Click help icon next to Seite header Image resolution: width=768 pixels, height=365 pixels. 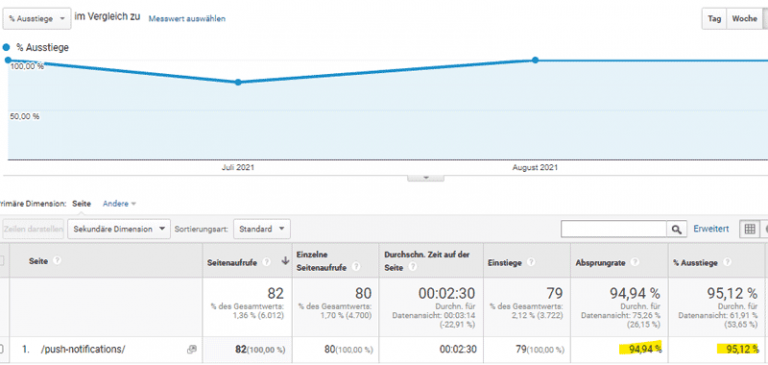point(57,261)
